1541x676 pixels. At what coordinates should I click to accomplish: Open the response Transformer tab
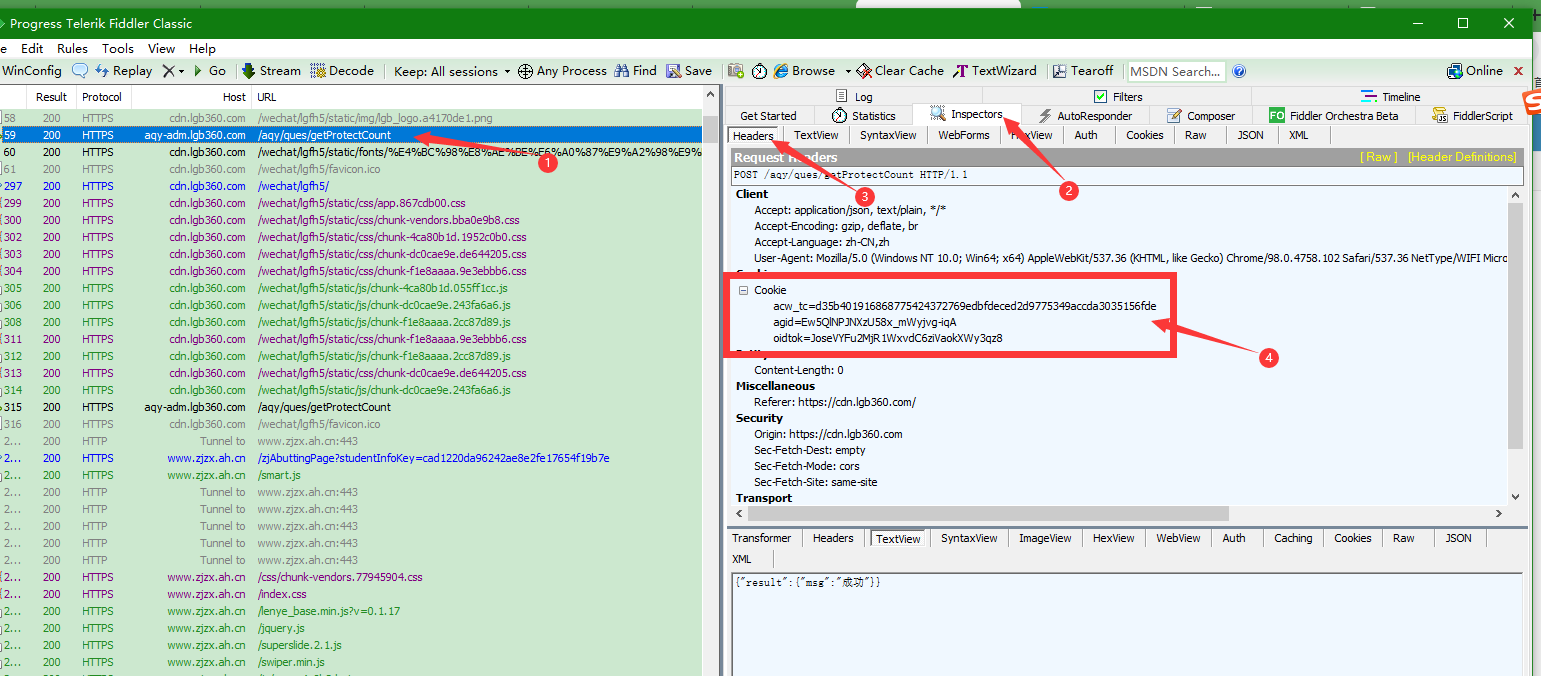pyautogui.click(x=761, y=538)
